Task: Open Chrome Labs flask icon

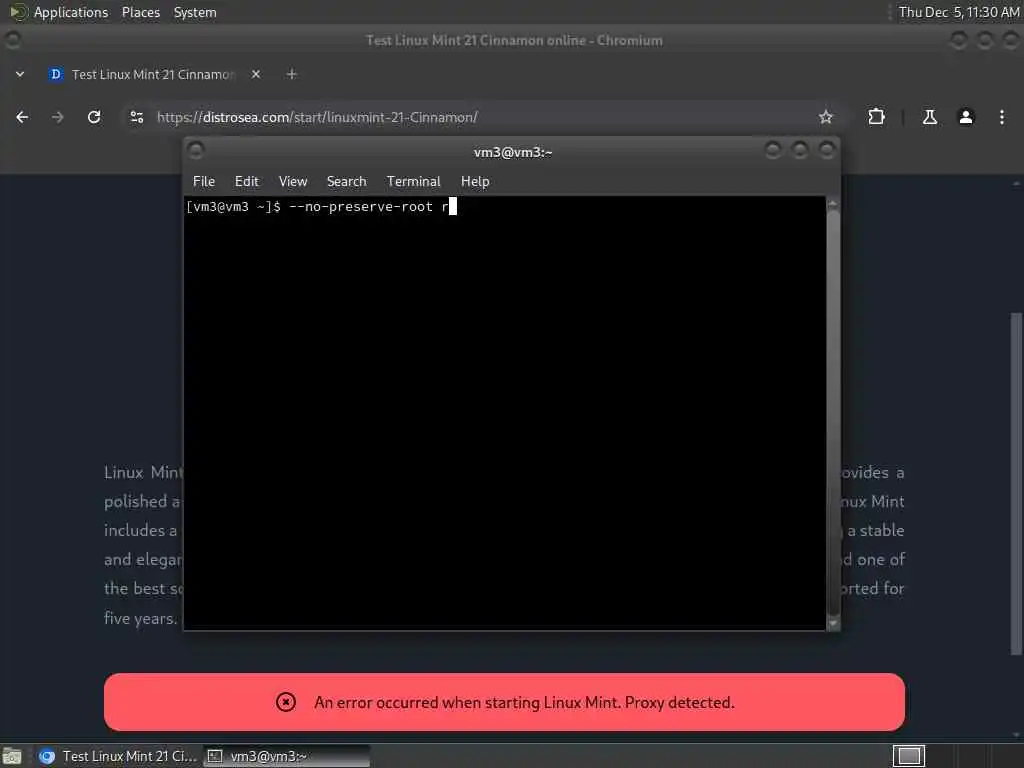Action: click(929, 118)
